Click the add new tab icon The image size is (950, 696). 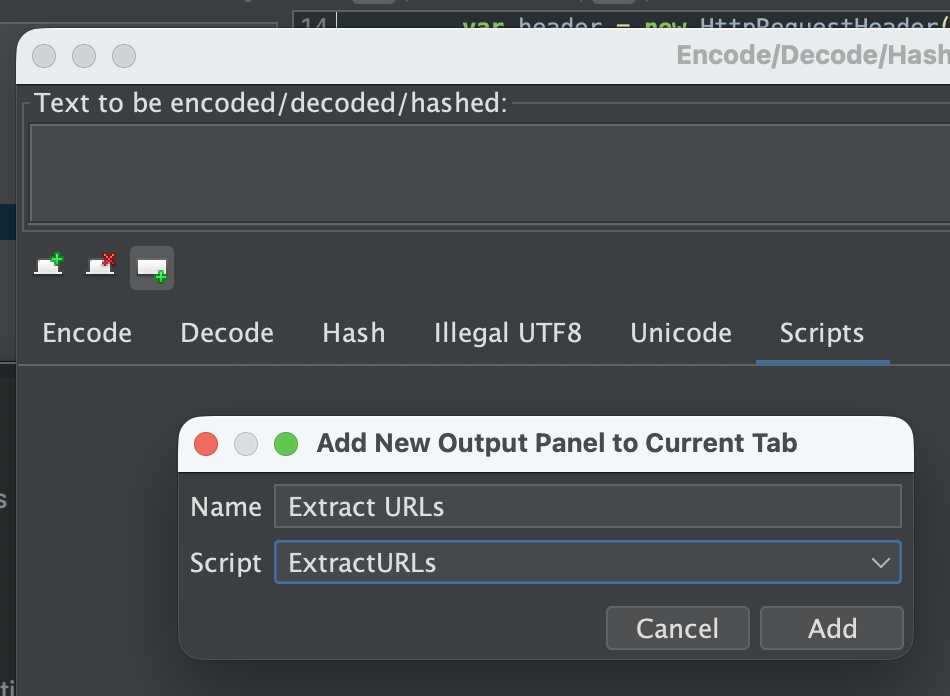tap(47, 264)
